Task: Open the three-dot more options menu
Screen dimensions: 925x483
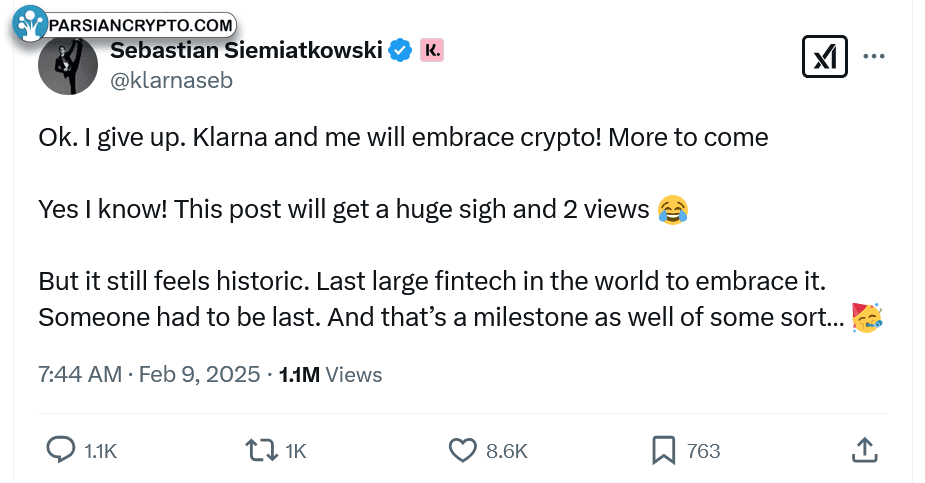Action: (874, 57)
